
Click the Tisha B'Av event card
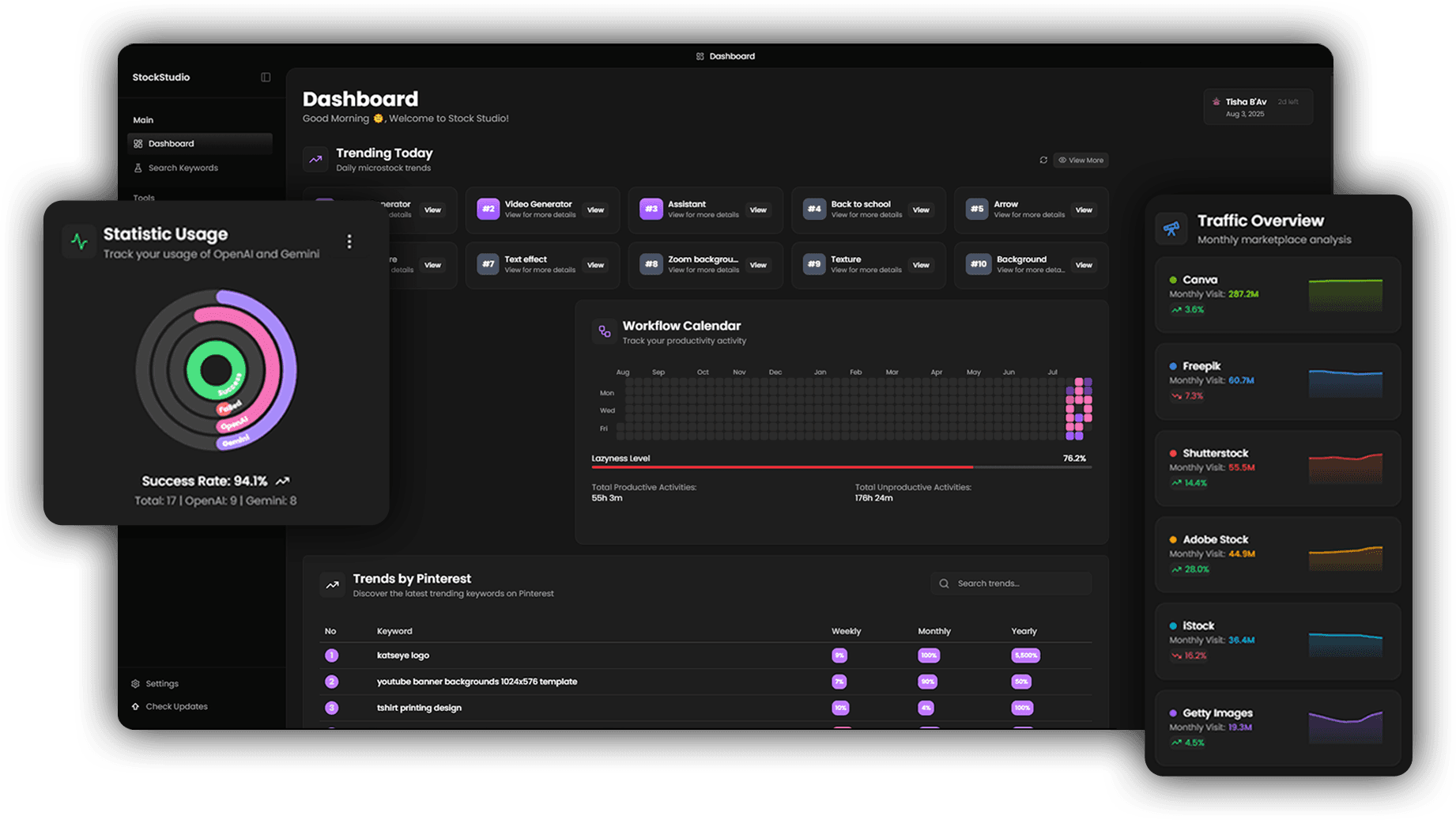(1258, 108)
